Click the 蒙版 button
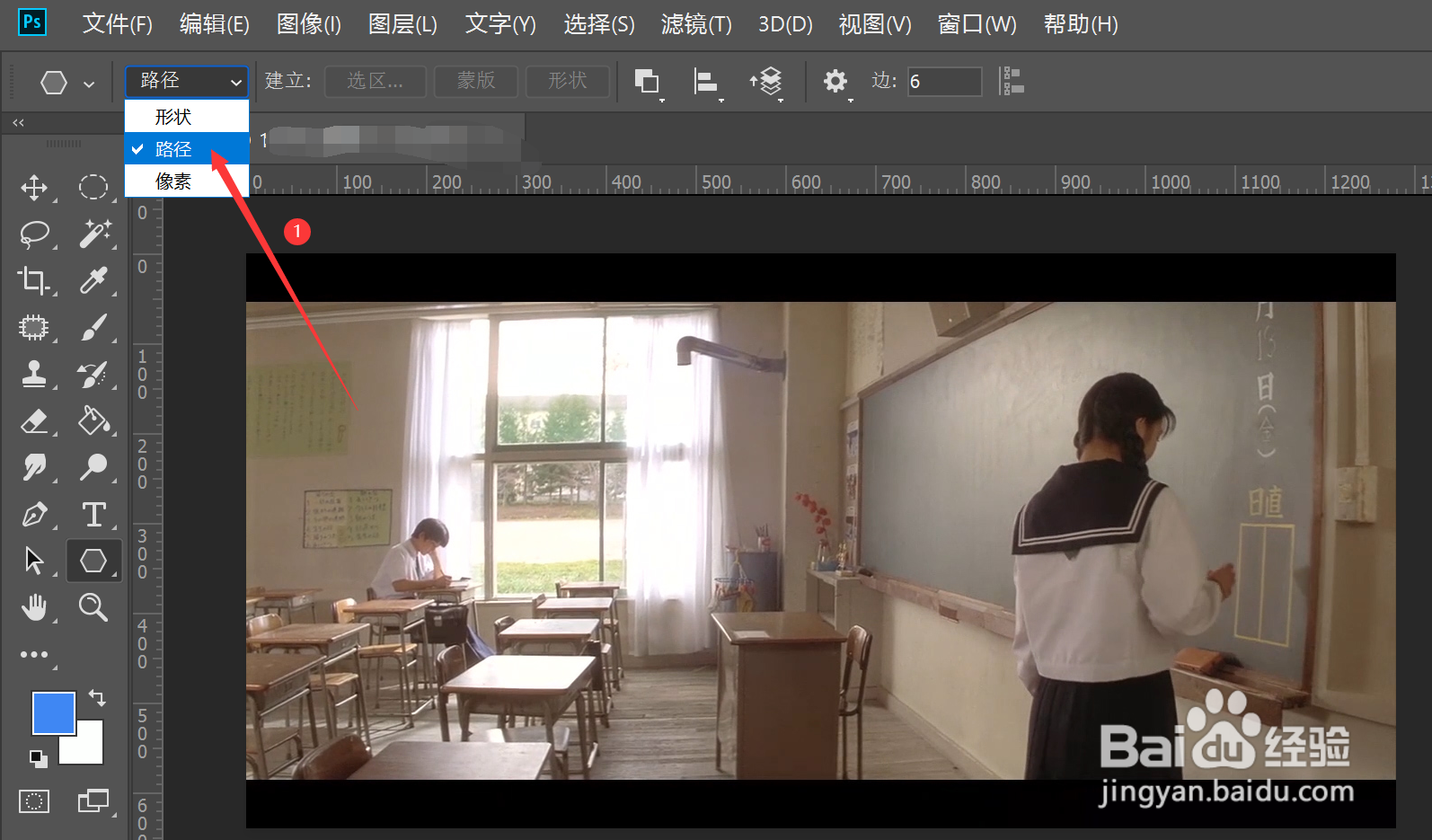The height and width of the screenshot is (840, 1432). coord(476,81)
